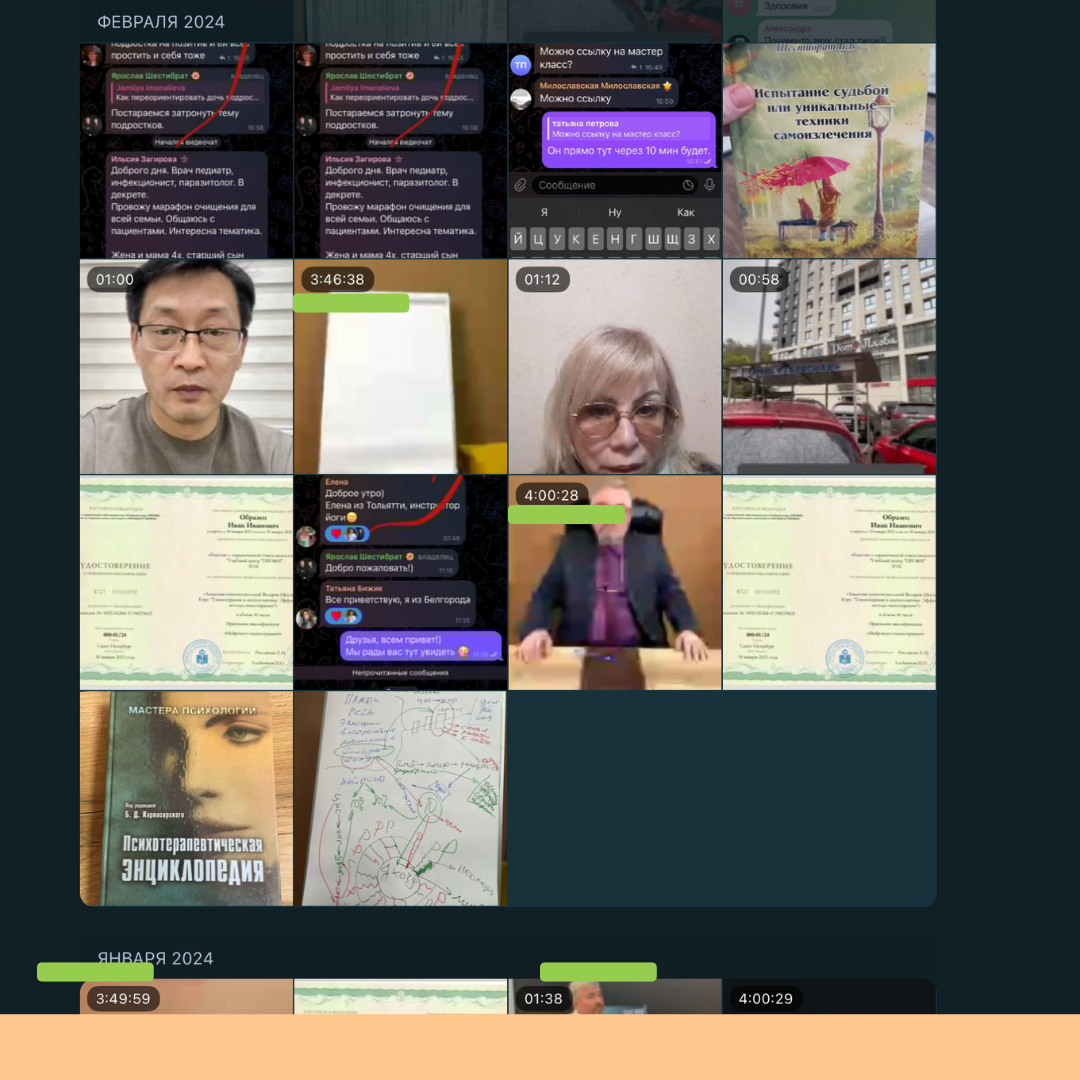
Task: Open the chat screenshot with 'Добро пожаловать!)'
Action: click(x=400, y=583)
